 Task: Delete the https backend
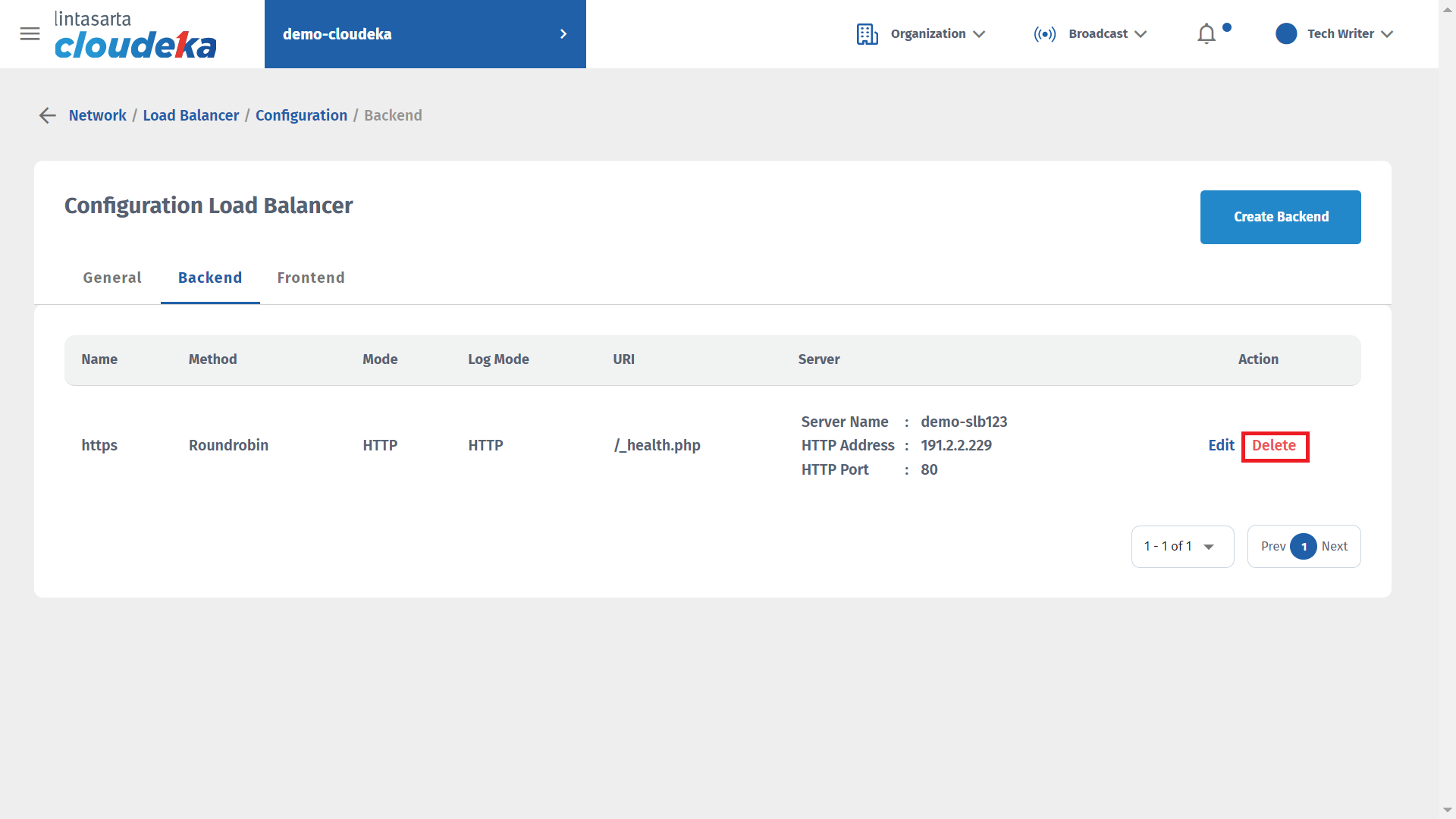tap(1274, 446)
